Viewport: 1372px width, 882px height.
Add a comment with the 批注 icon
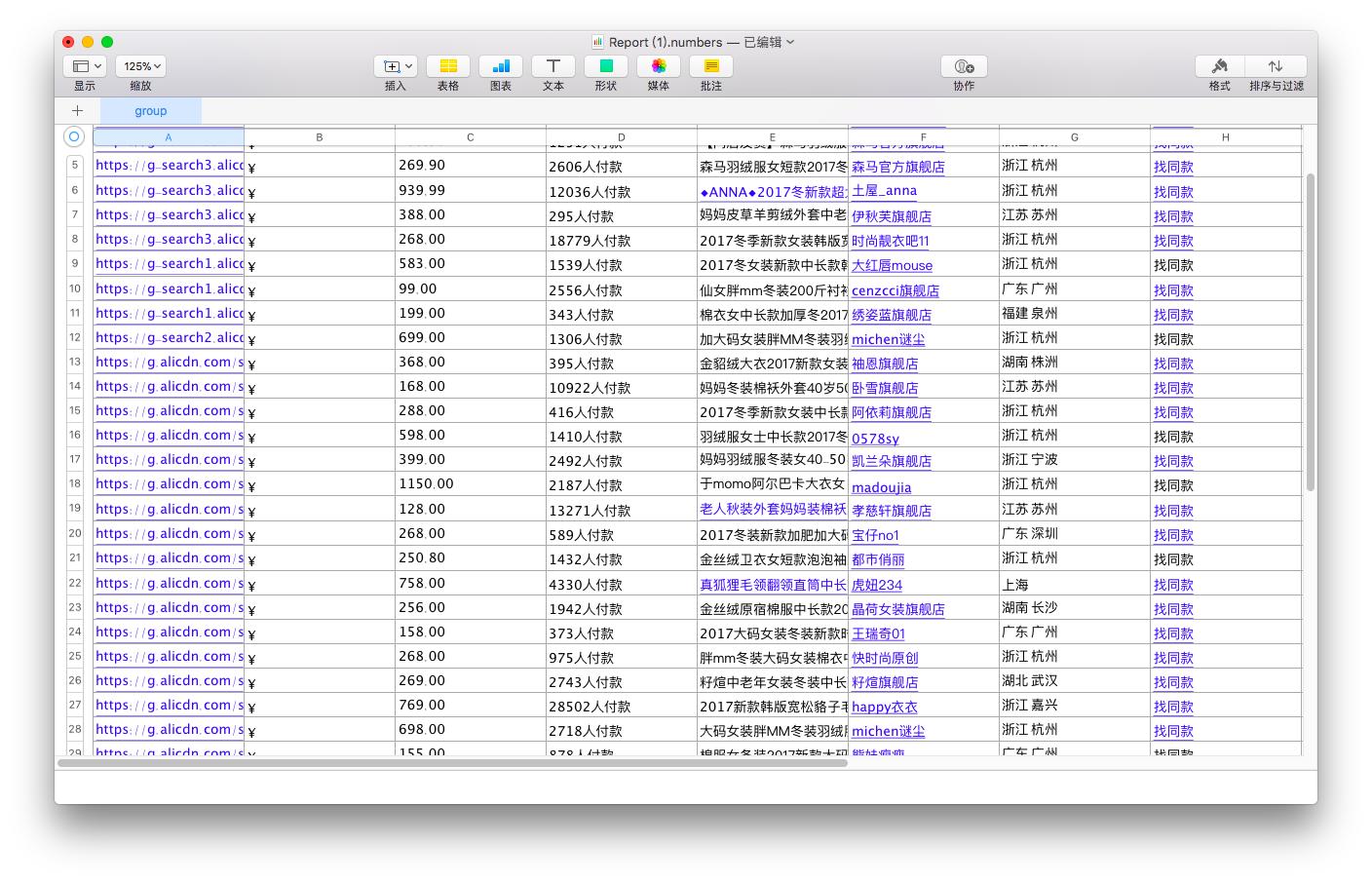click(710, 66)
